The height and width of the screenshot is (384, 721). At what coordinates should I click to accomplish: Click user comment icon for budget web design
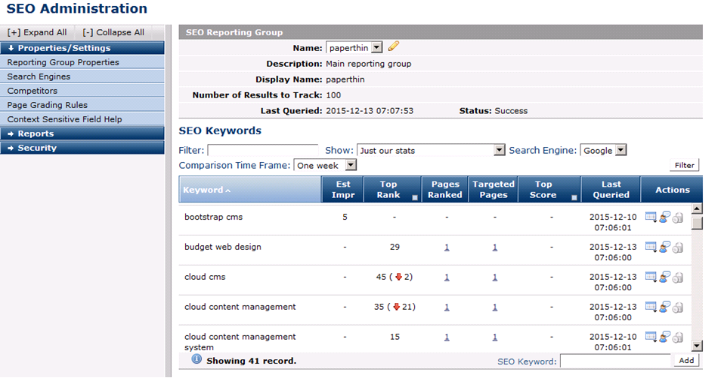coord(664,247)
